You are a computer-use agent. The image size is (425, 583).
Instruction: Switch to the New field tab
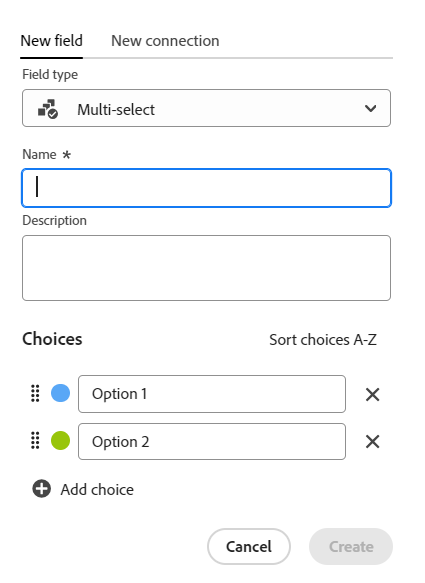51,41
